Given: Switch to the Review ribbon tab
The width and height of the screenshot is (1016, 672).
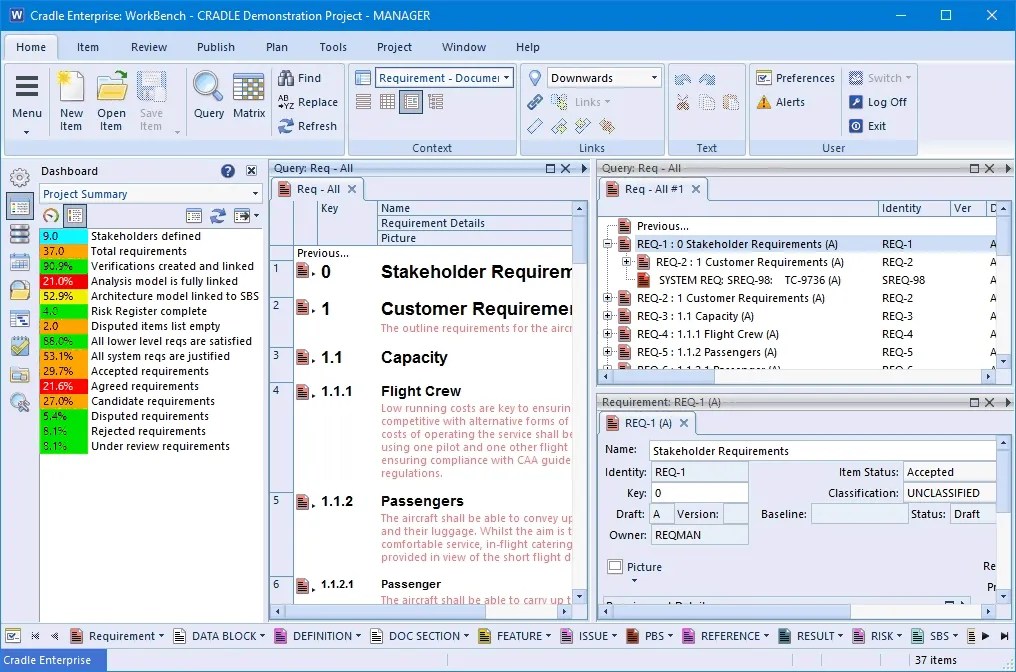Looking at the screenshot, I should (148, 47).
